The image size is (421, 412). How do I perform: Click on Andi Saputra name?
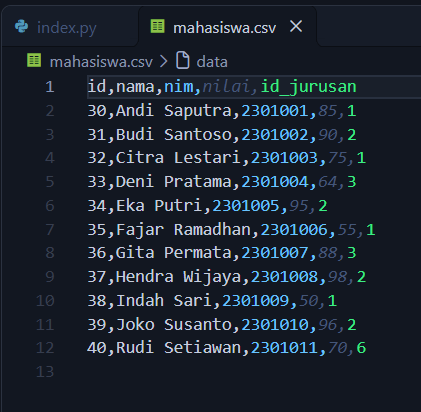tap(173, 111)
